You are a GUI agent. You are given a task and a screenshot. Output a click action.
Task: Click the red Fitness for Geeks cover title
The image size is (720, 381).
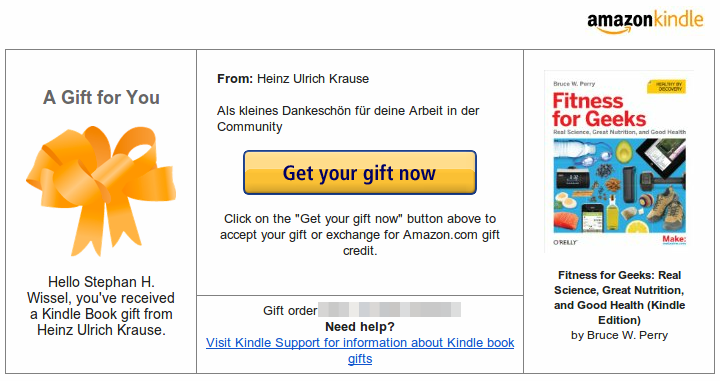coord(599,110)
